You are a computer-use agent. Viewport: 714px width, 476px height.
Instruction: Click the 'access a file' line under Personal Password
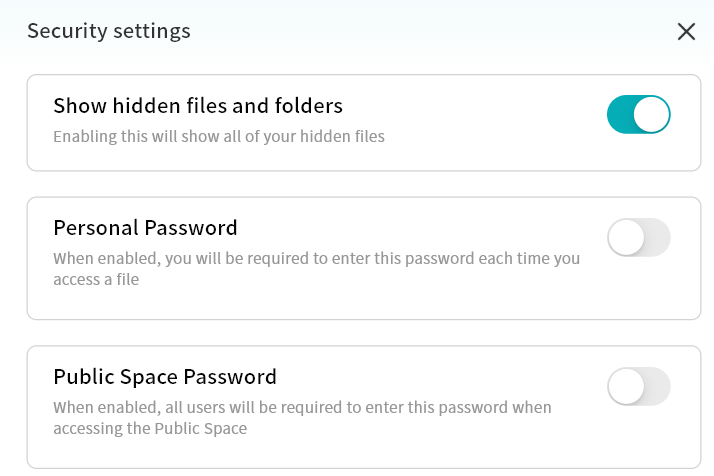click(x=96, y=281)
